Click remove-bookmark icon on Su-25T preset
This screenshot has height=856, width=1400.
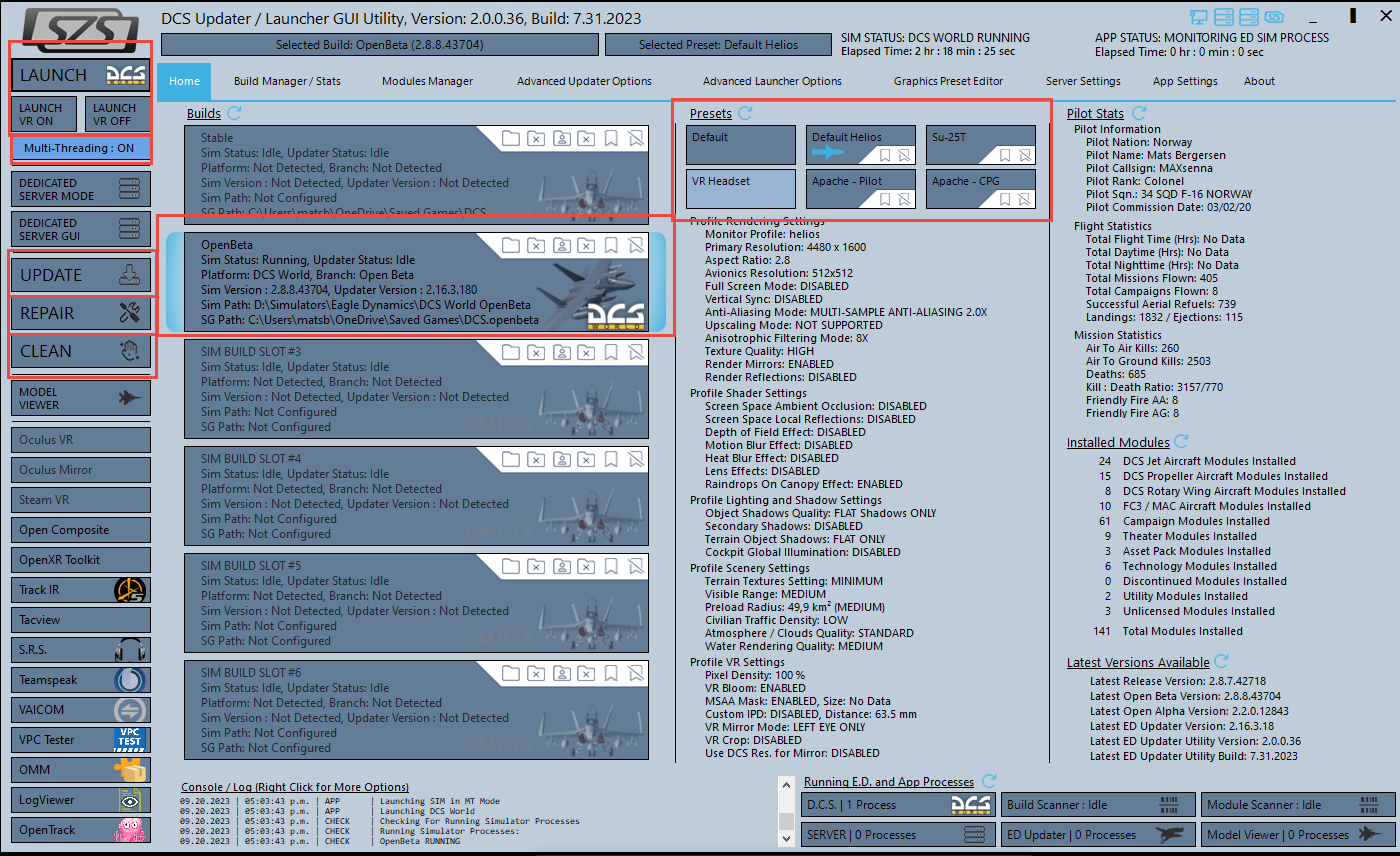(x=1024, y=155)
